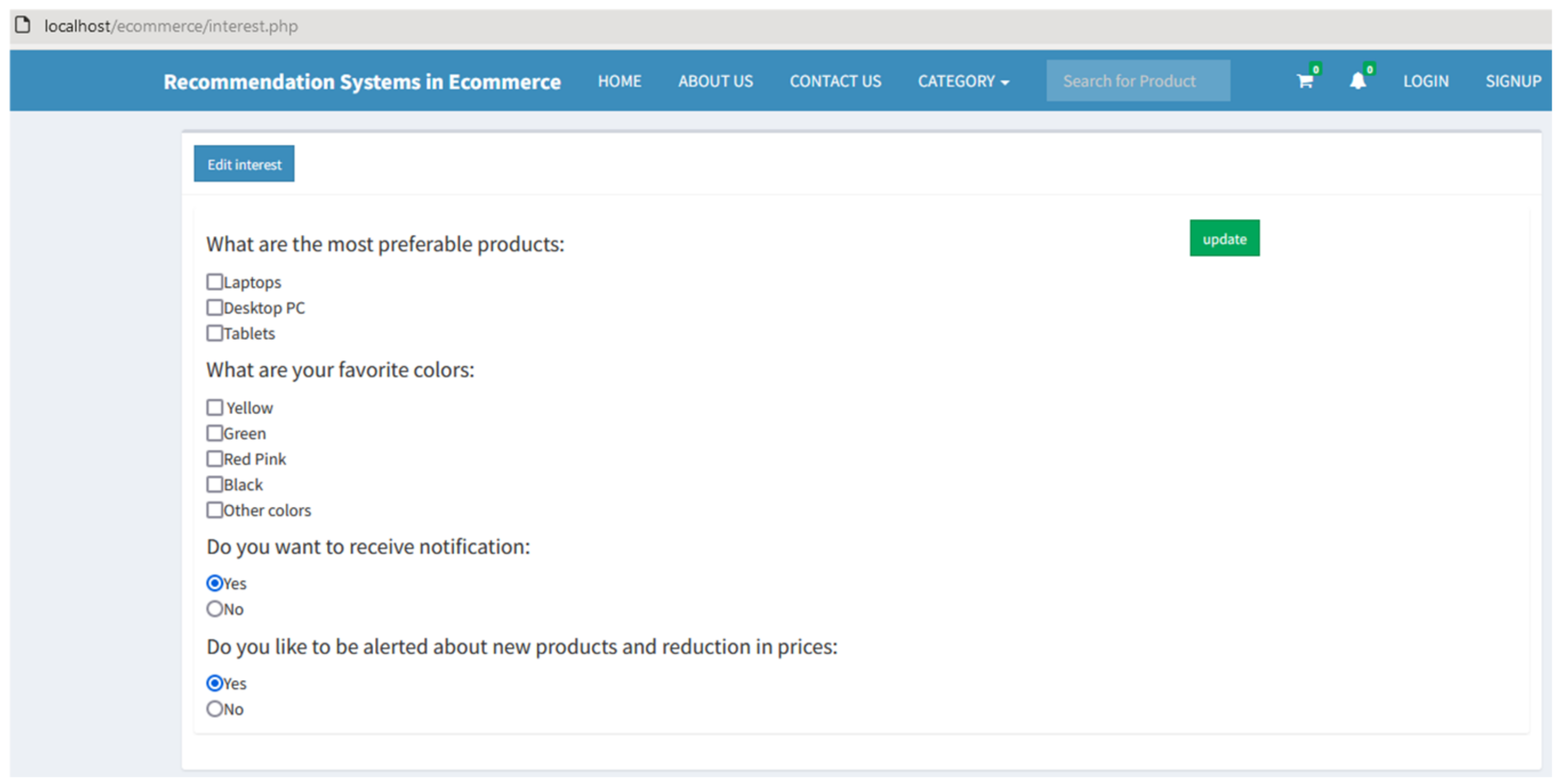Select No for new product alerts

point(215,709)
